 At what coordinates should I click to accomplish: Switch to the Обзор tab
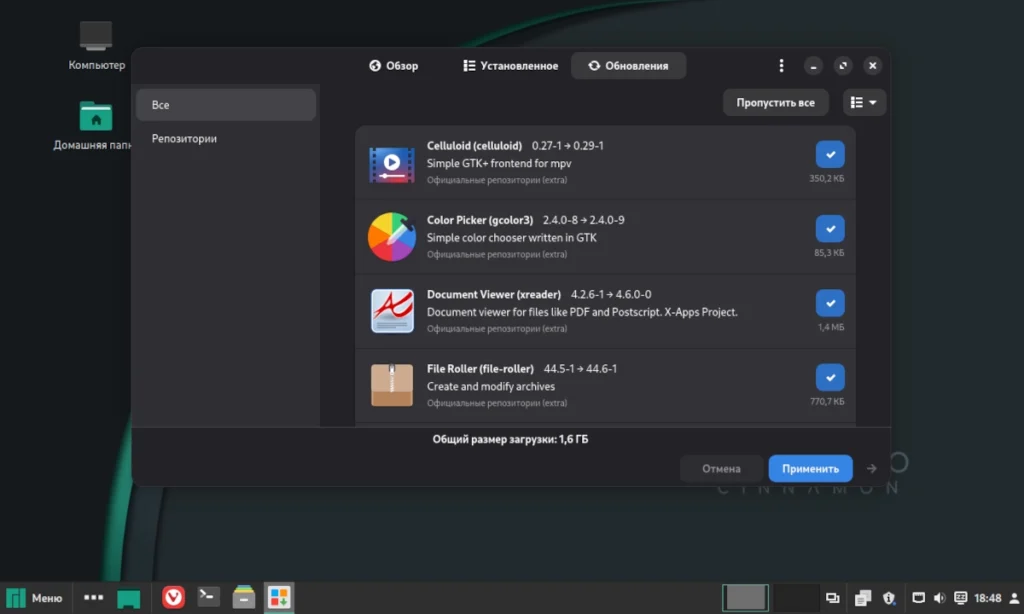click(x=393, y=65)
